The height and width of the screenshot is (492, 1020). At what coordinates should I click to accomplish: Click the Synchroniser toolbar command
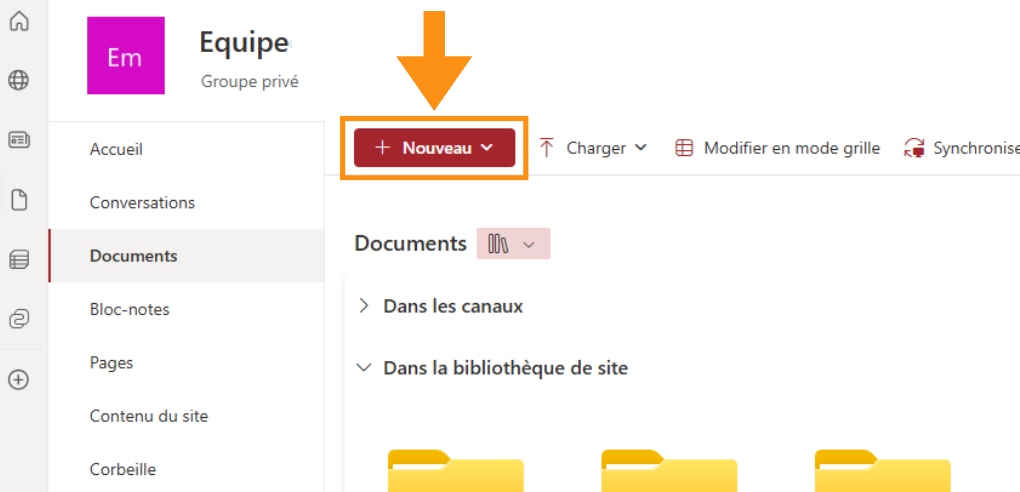point(962,148)
